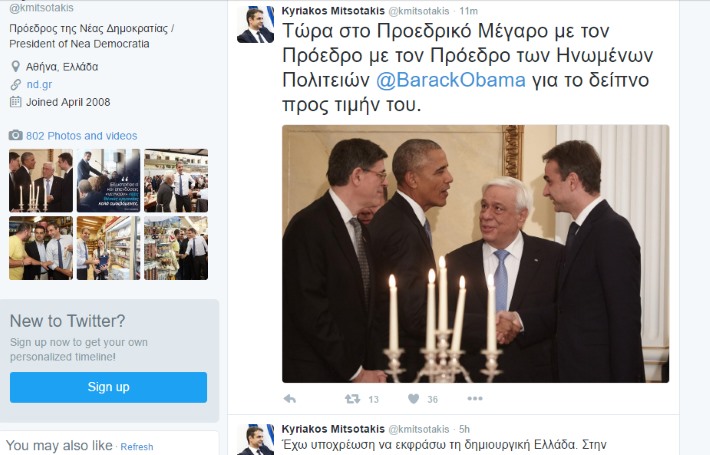This screenshot has width=710, height=455.
Task: Click the @BarackObama mention in the tweet
Action: point(451,80)
